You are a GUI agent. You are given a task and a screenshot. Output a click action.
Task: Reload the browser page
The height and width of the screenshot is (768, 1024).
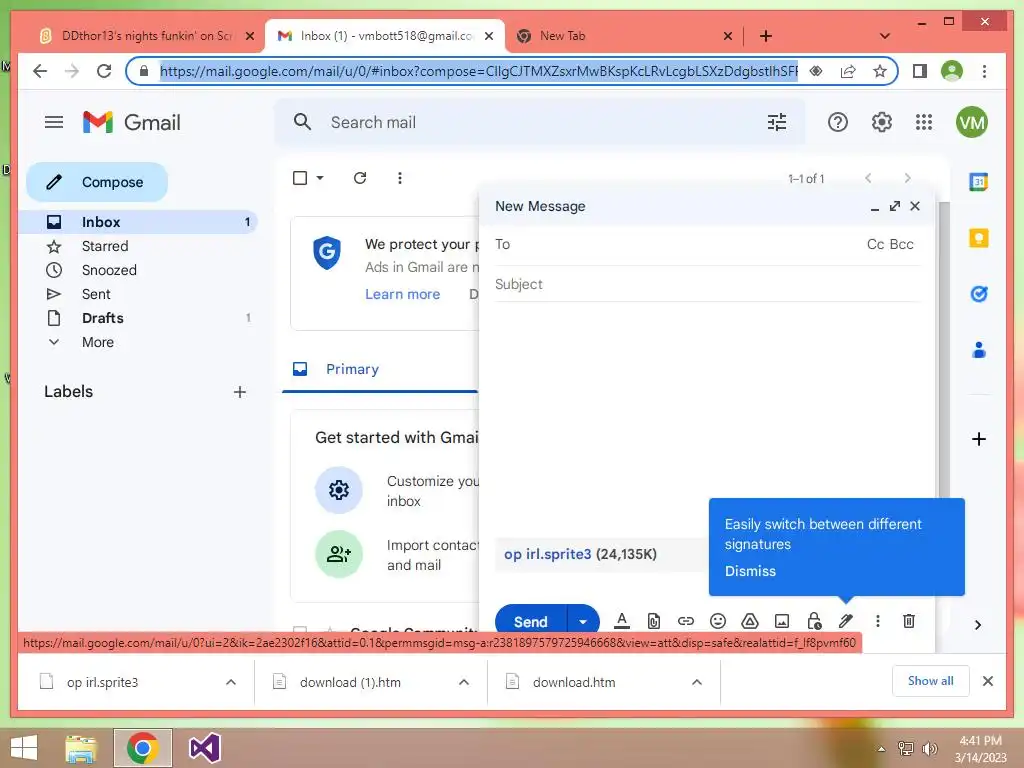[104, 71]
